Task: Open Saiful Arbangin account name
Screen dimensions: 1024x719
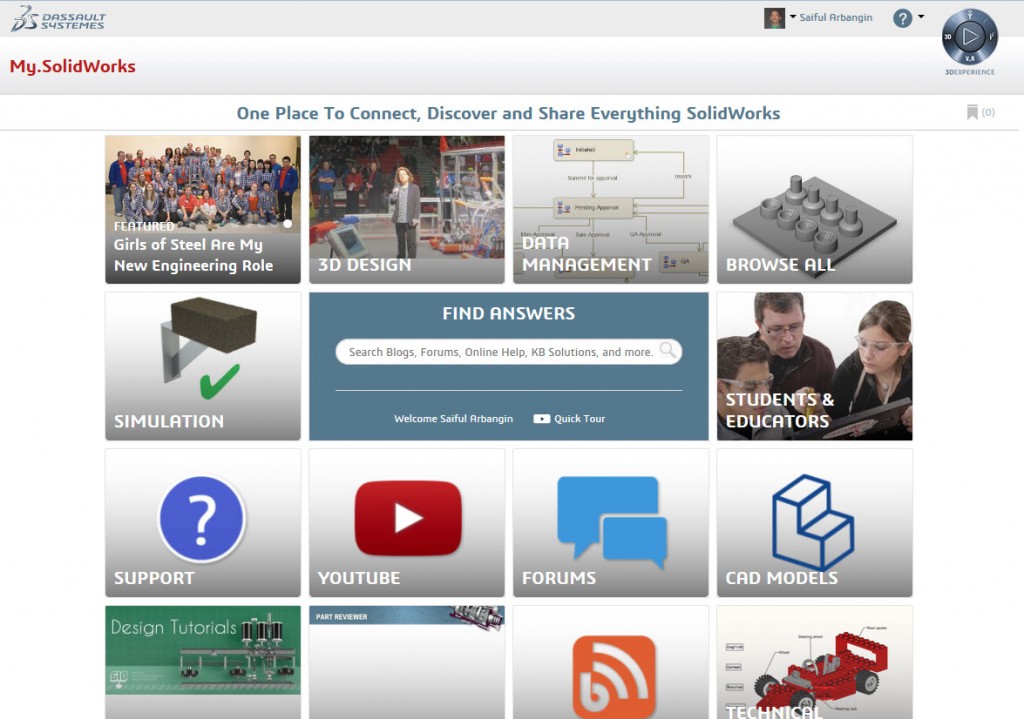Action: 836,18
